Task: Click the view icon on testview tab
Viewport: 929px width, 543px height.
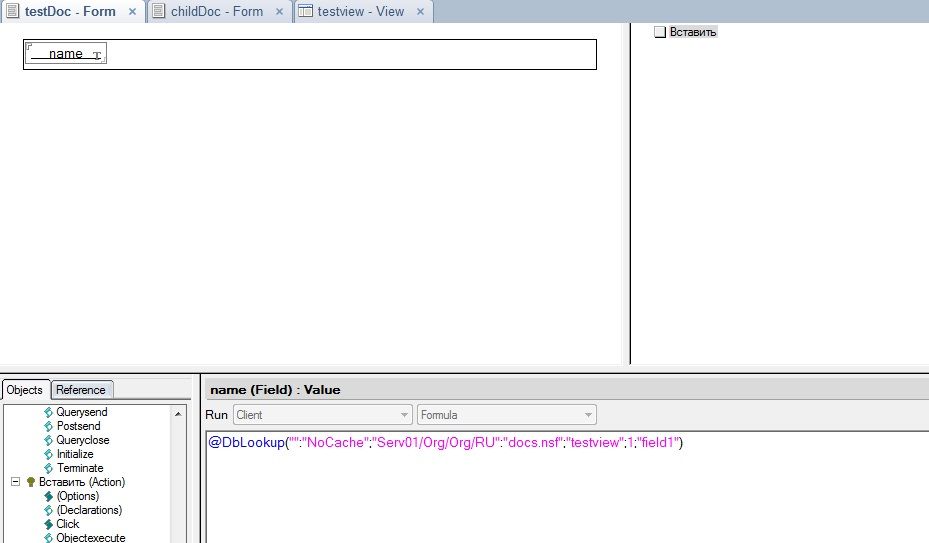Action: 306,11
